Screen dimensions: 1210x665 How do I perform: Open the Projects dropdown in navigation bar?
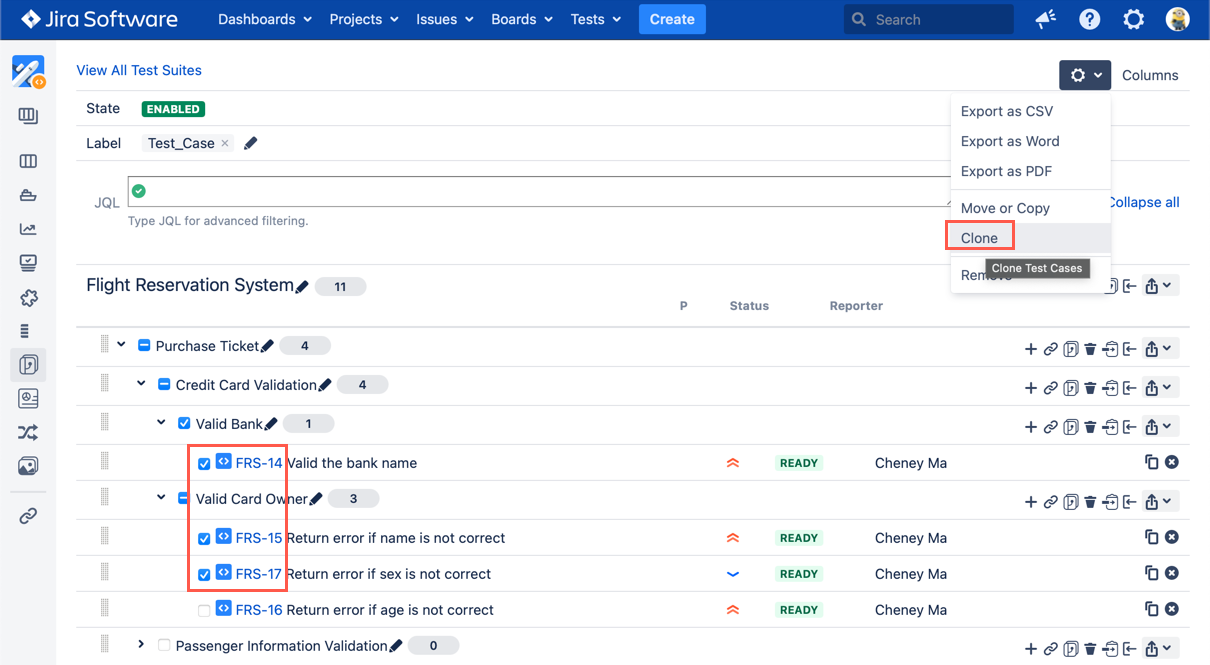[x=364, y=20]
